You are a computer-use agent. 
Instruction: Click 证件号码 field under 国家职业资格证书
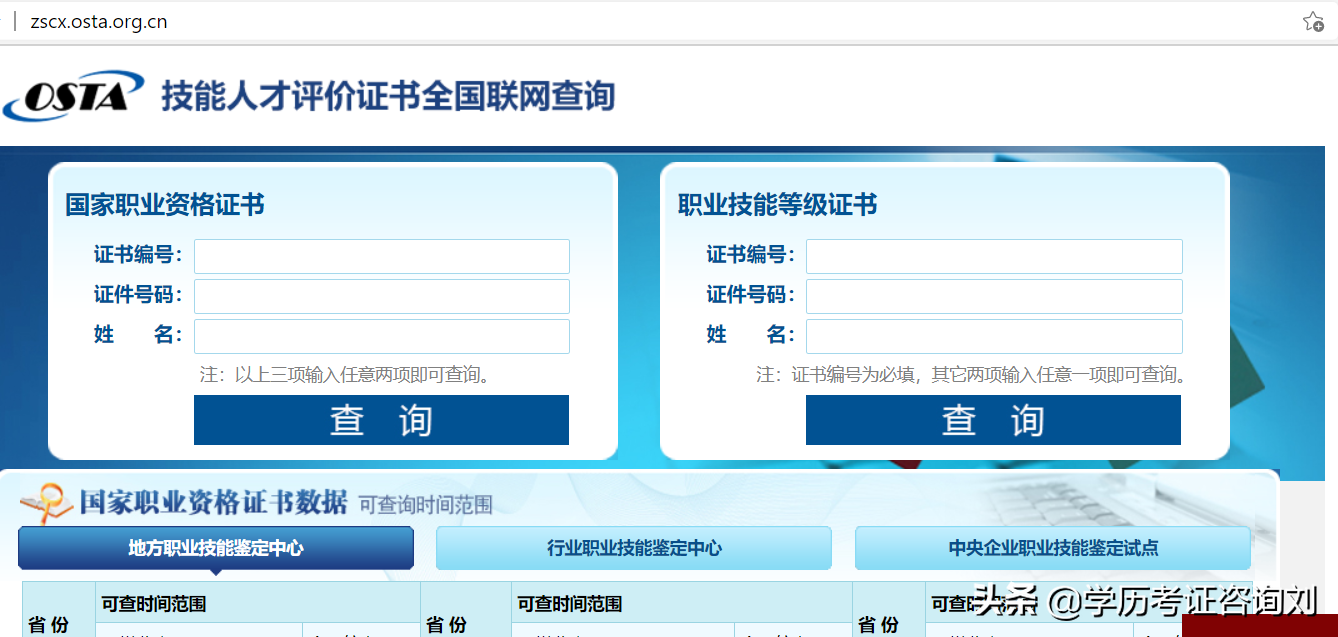[x=382, y=296]
